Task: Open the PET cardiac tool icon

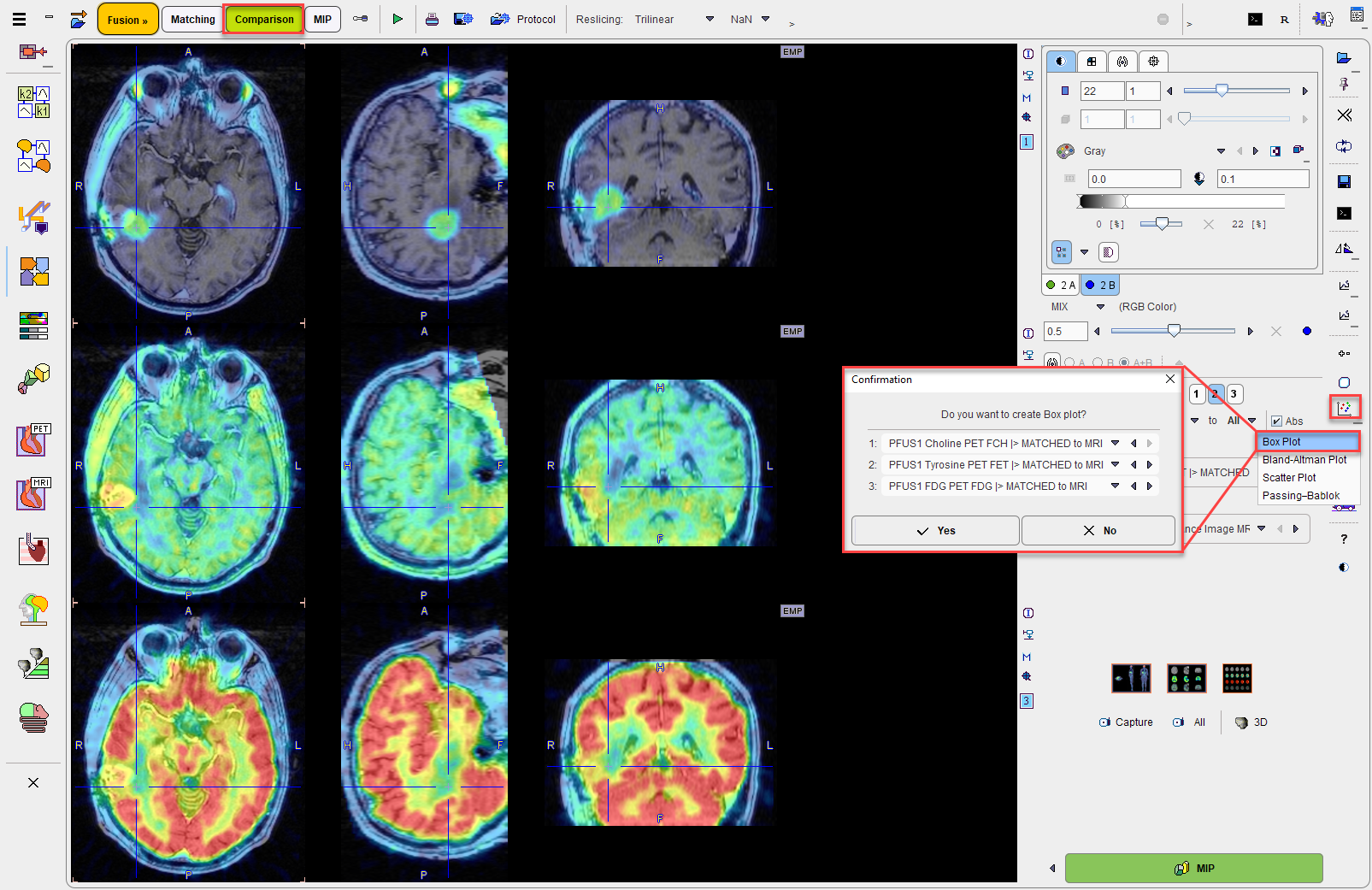Action: pos(34,439)
